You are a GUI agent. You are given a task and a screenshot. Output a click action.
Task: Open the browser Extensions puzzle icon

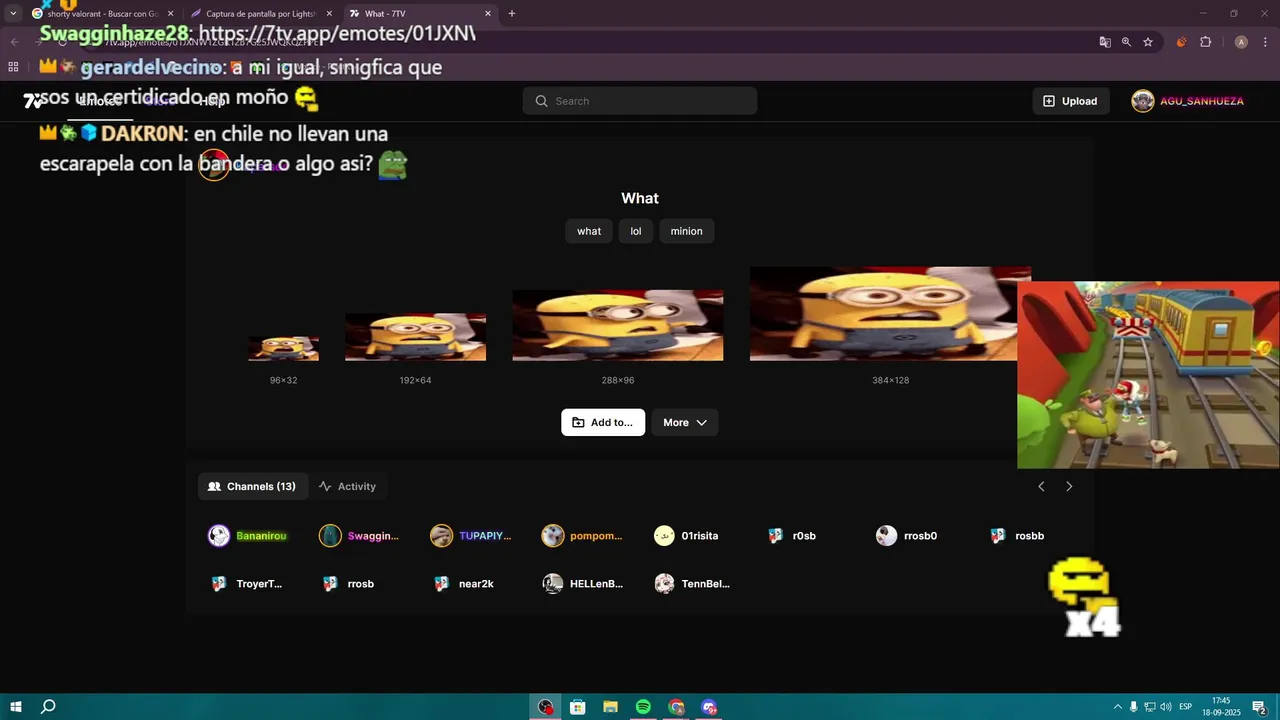[x=1205, y=42]
